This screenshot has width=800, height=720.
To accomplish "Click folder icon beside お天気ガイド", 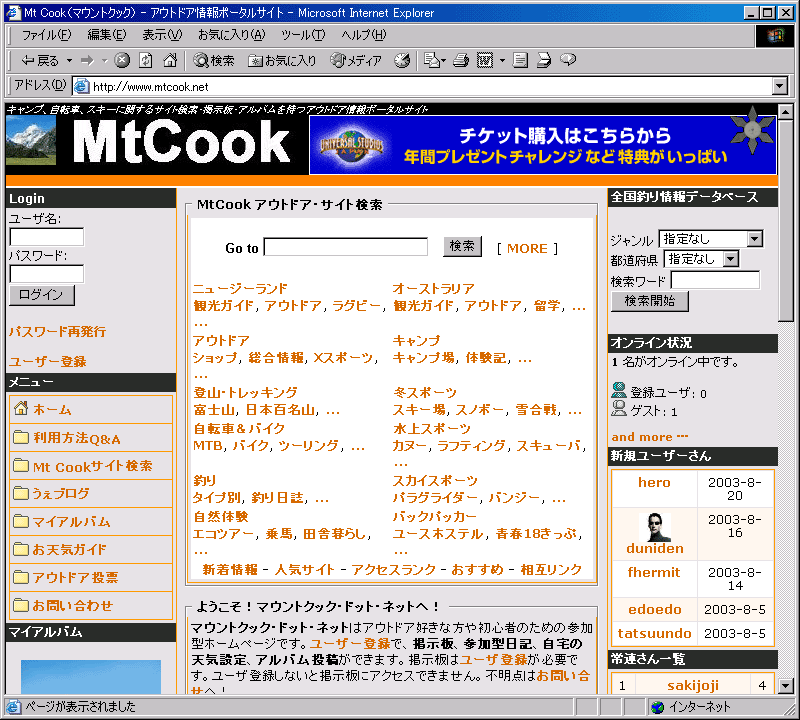I will coord(21,549).
